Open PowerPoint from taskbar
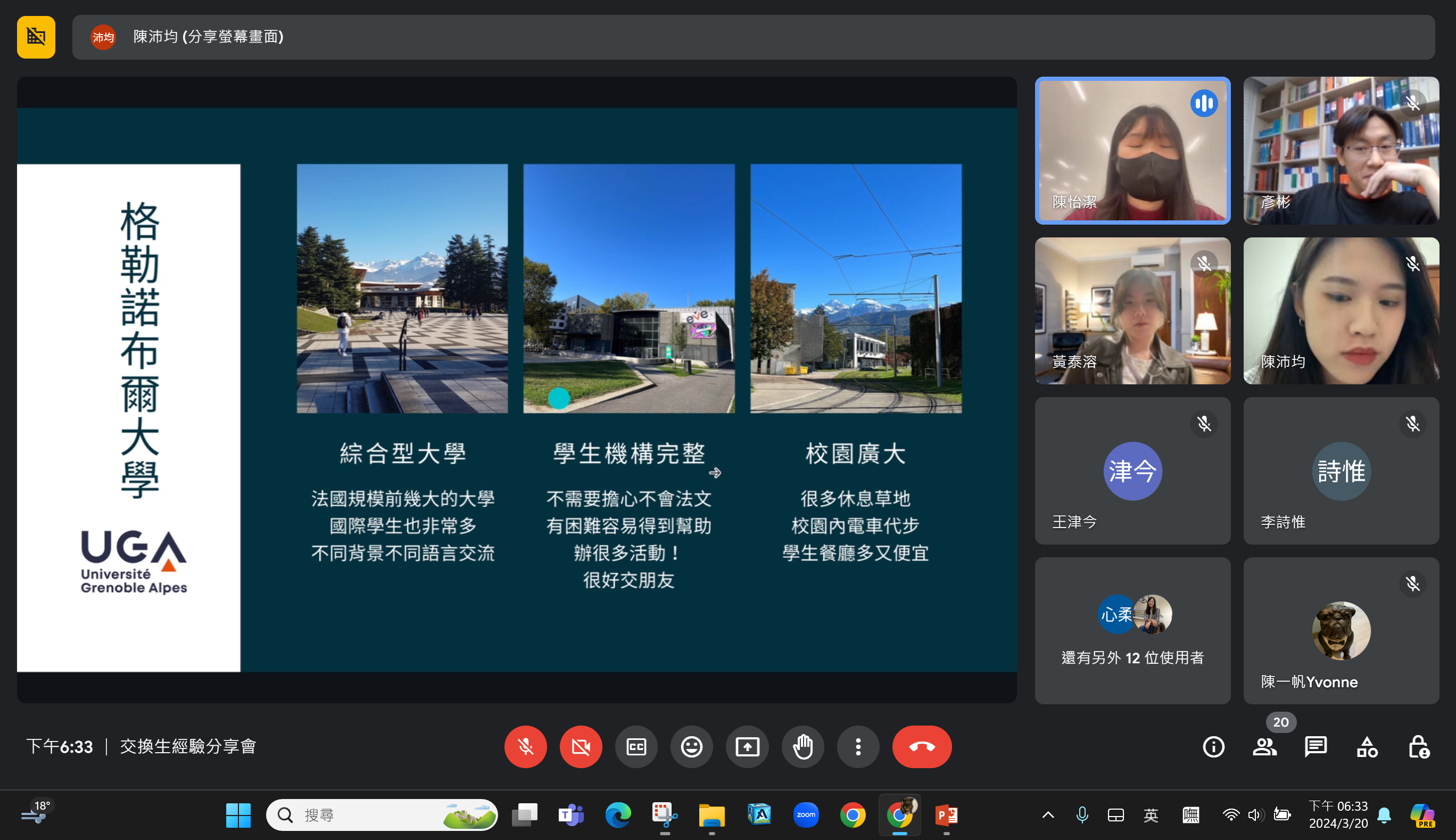1456x840 pixels. coord(946,815)
